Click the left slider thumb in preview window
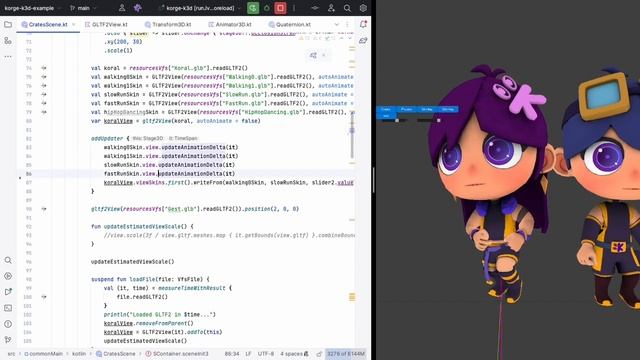The width and height of the screenshot is (640, 360). (x=397, y=120)
